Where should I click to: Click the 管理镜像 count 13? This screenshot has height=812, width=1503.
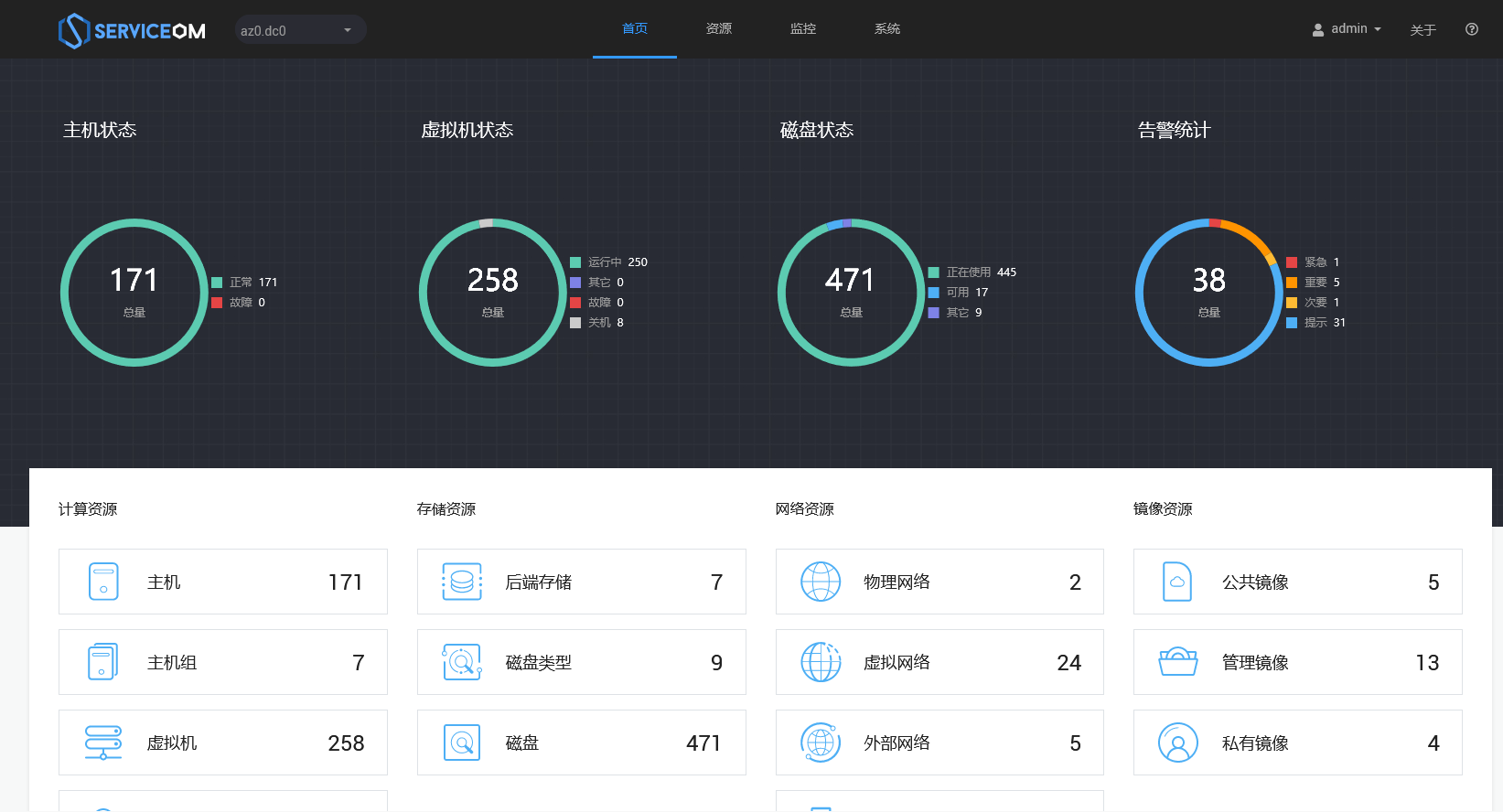[1428, 663]
